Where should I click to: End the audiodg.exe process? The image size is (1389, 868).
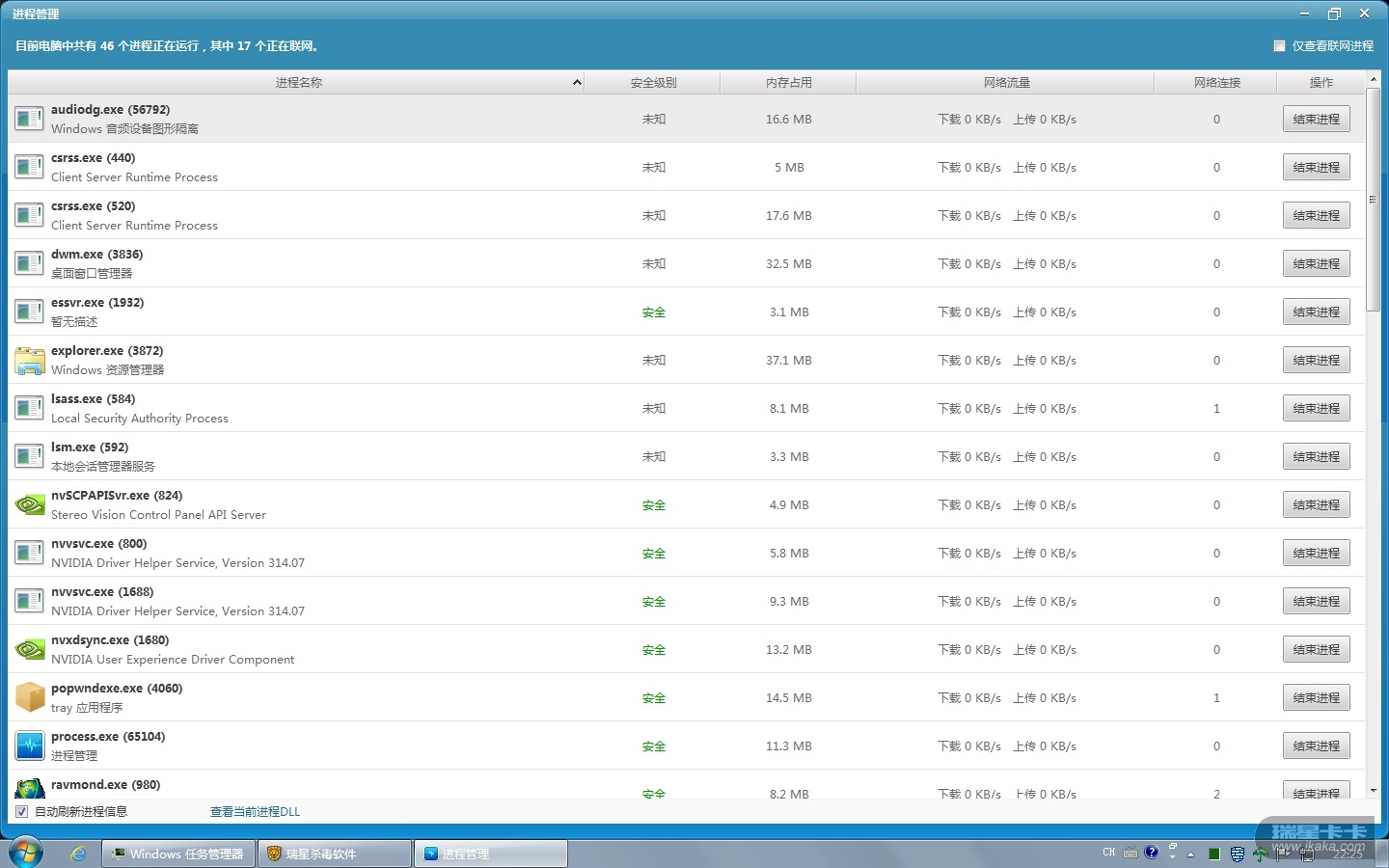pos(1317,119)
